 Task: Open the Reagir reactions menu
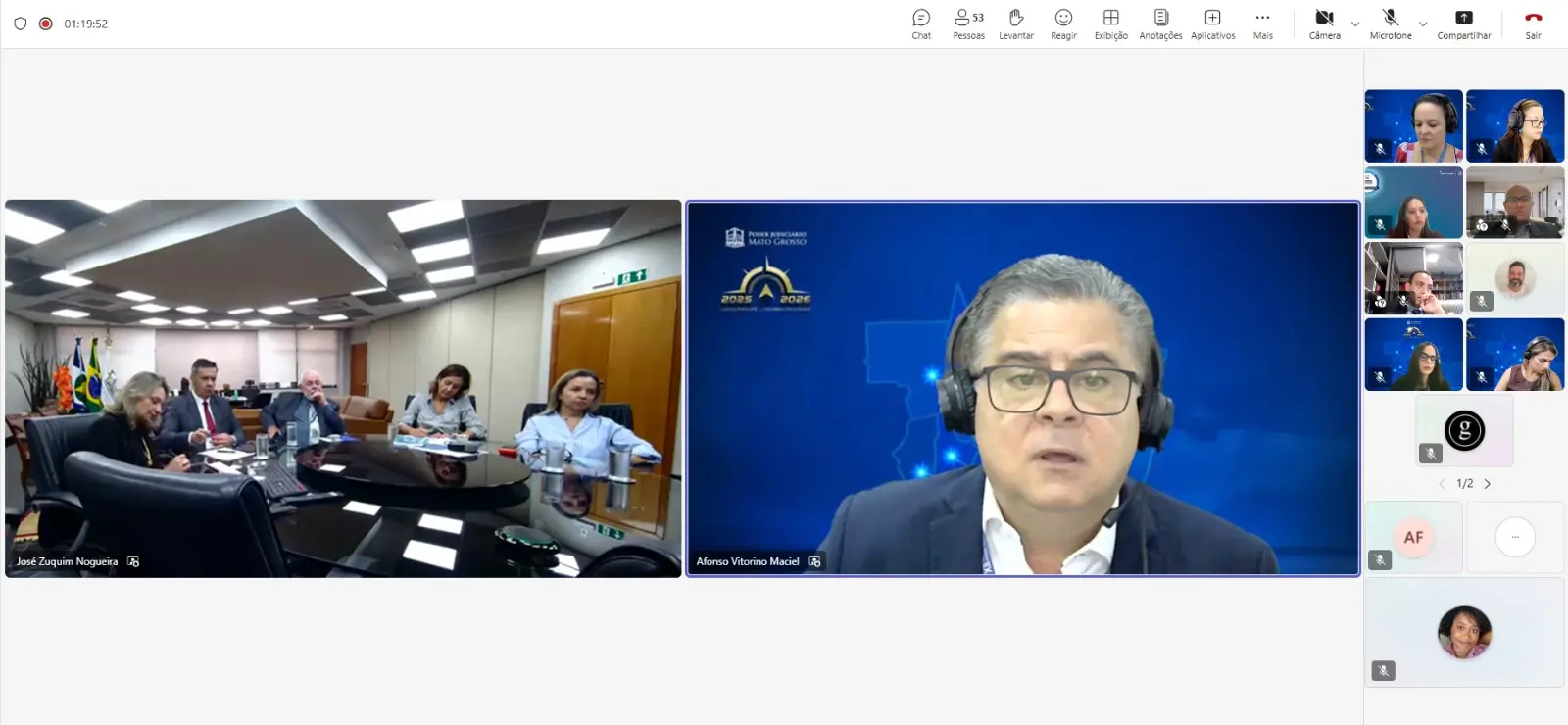(1063, 24)
